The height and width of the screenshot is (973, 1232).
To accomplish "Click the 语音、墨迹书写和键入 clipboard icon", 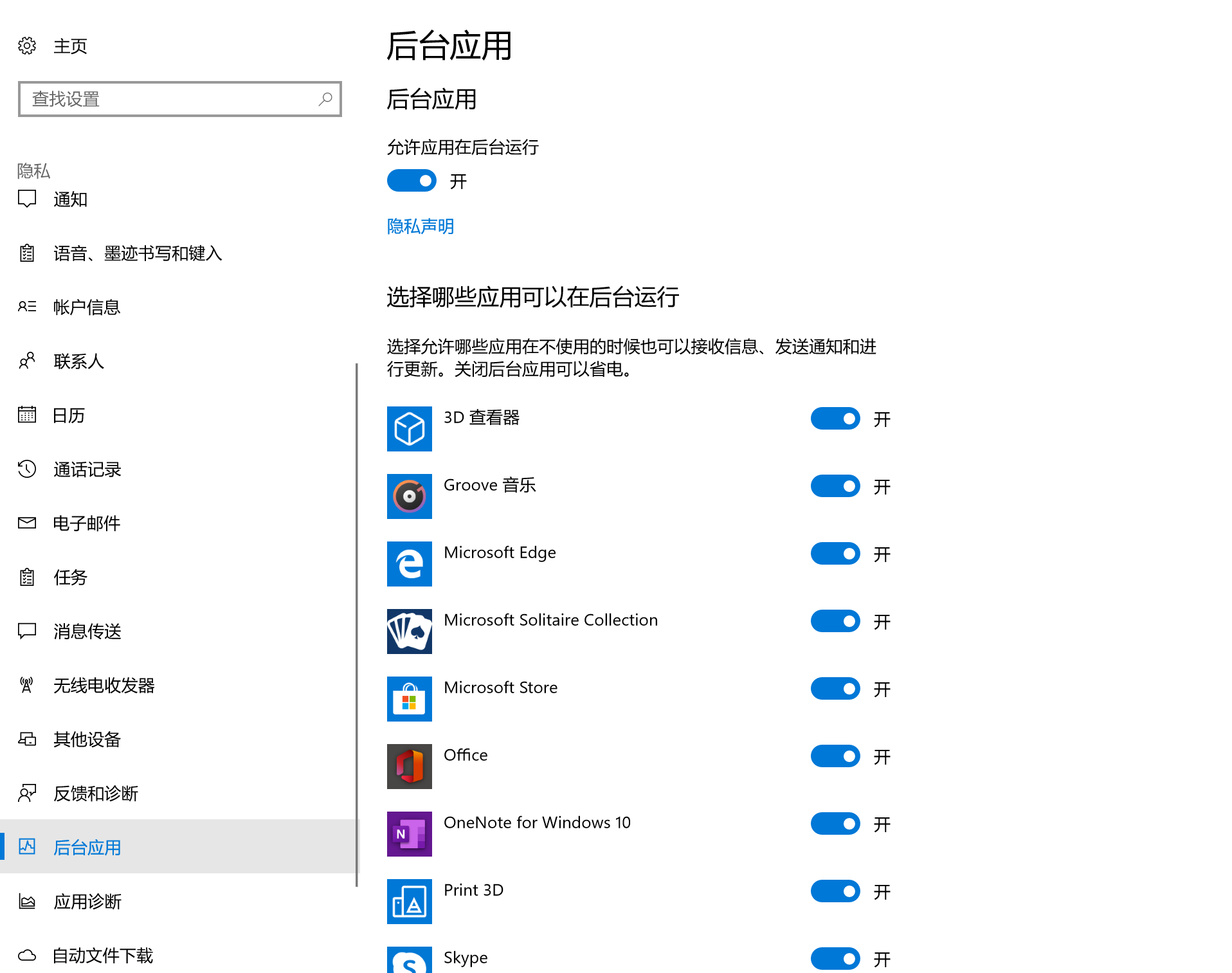I will point(27,253).
